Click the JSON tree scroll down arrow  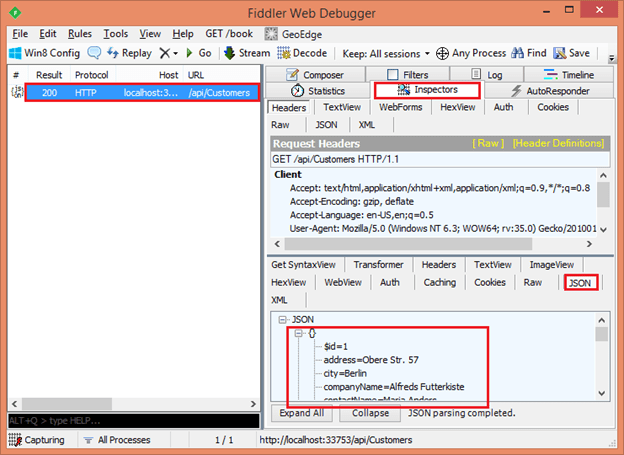pyautogui.click(x=602, y=393)
